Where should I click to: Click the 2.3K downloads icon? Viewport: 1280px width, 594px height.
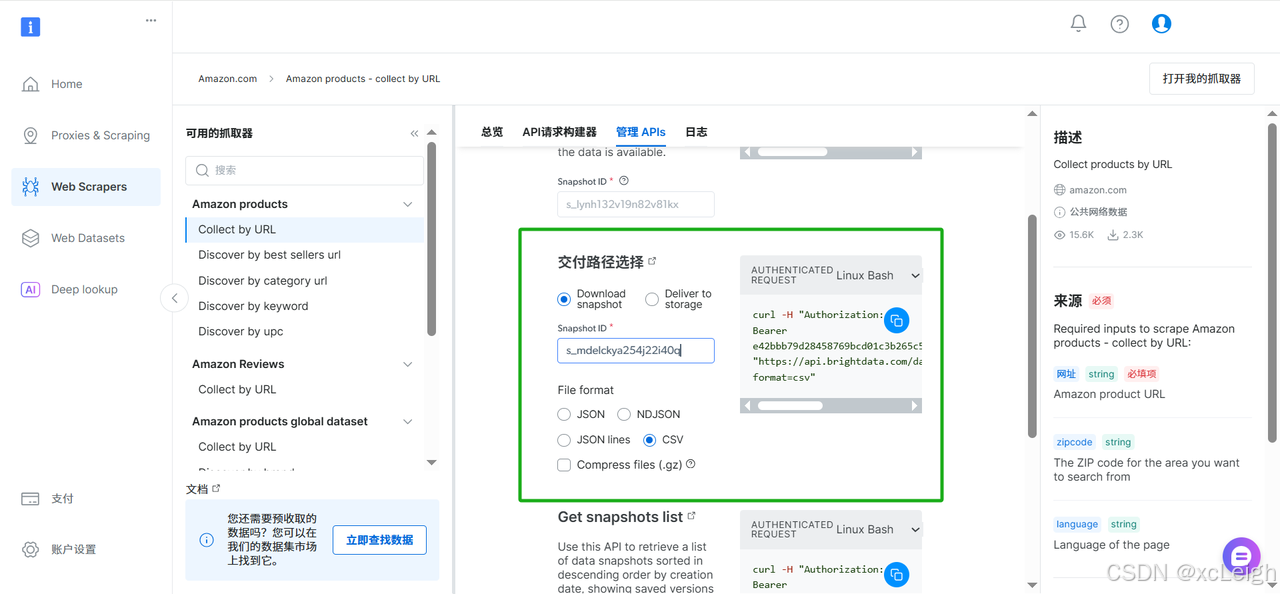pyautogui.click(x=1113, y=235)
